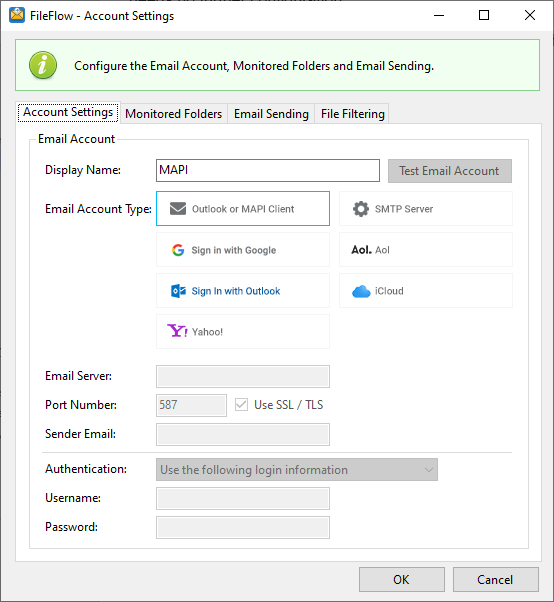Screen dimensions: 554x602
Task: Click the green info icon in banner
Action: click(43, 65)
